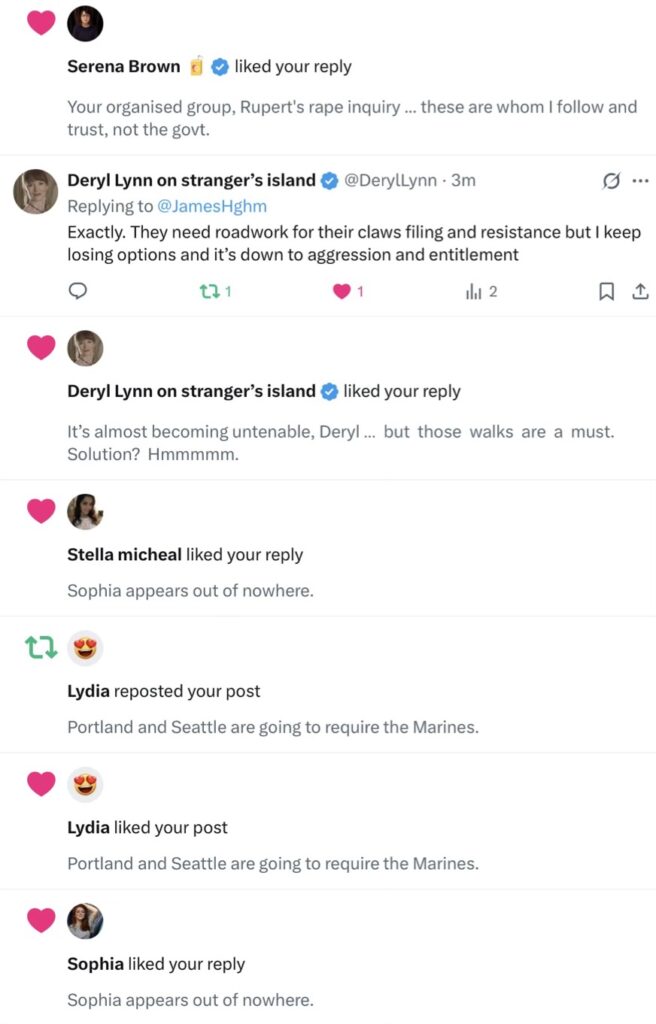Open @DerylLynn handle link
This screenshot has height=1024, width=656.
[x=392, y=181]
